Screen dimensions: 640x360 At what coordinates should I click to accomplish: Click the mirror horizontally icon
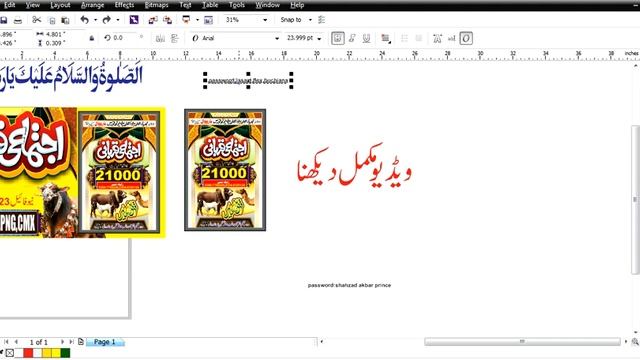[x=160, y=38]
